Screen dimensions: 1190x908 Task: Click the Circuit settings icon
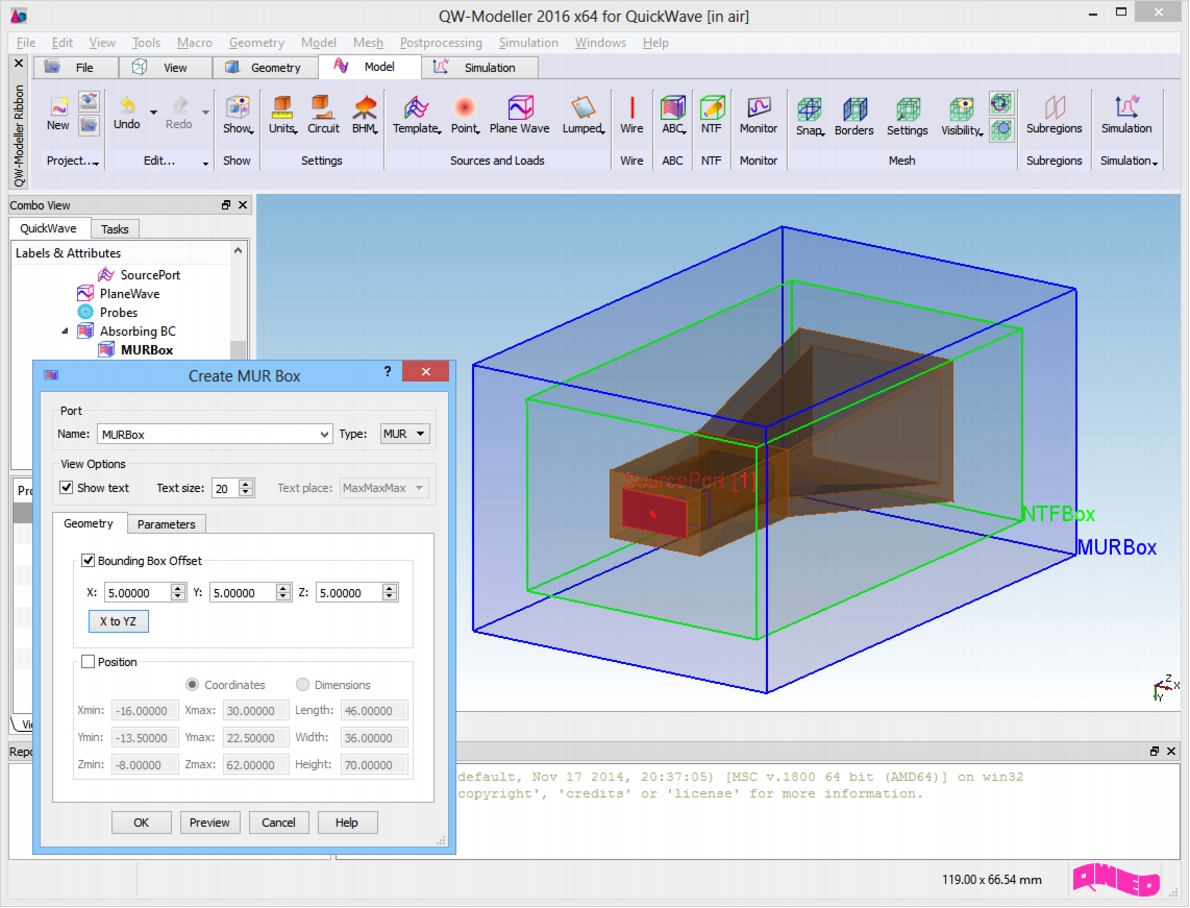point(323,106)
